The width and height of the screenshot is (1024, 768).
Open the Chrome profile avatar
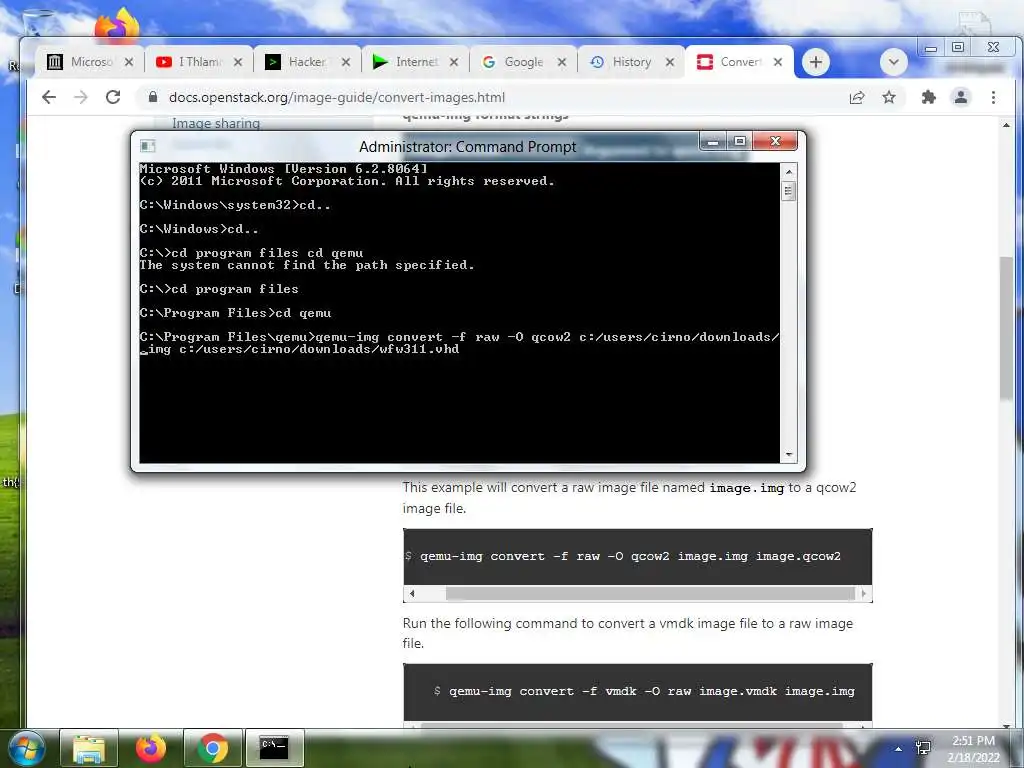(961, 97)
